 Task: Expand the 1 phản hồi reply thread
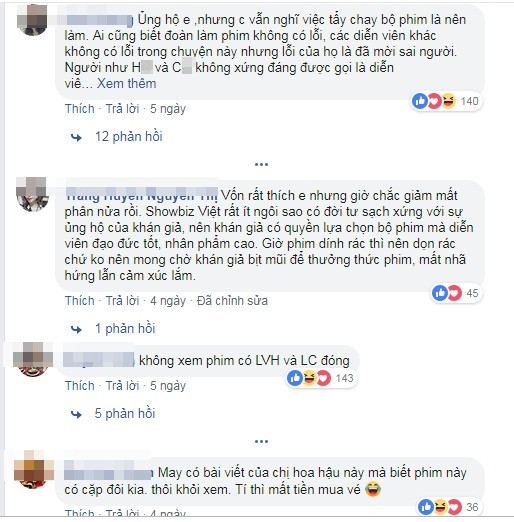click(125, 328)
